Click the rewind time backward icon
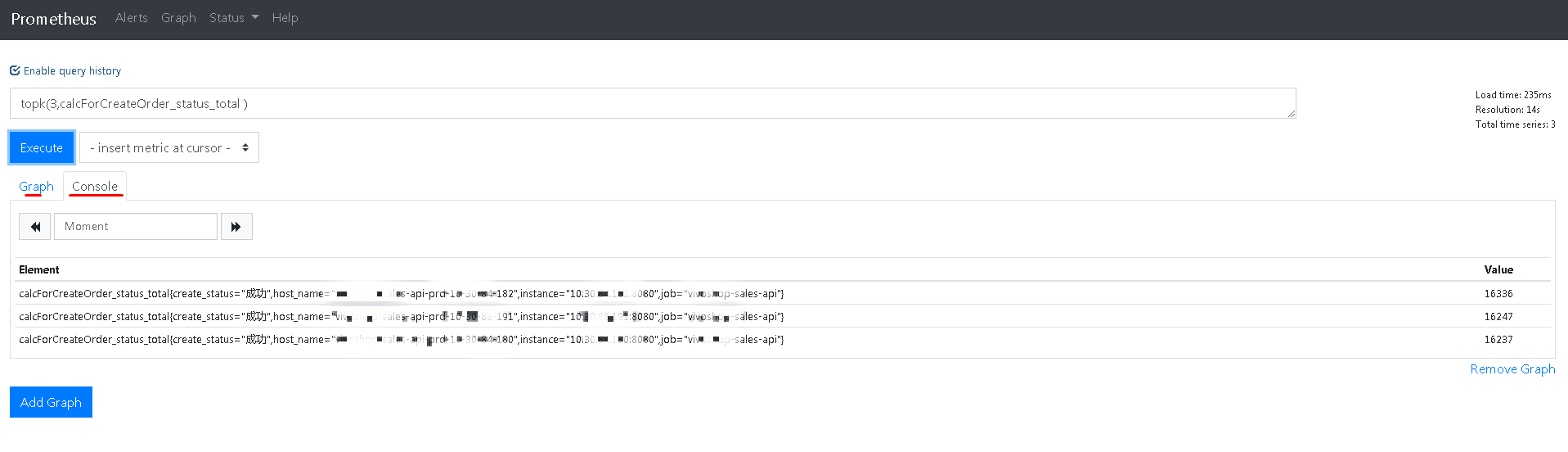1568x452 pixels. (35, 227)
